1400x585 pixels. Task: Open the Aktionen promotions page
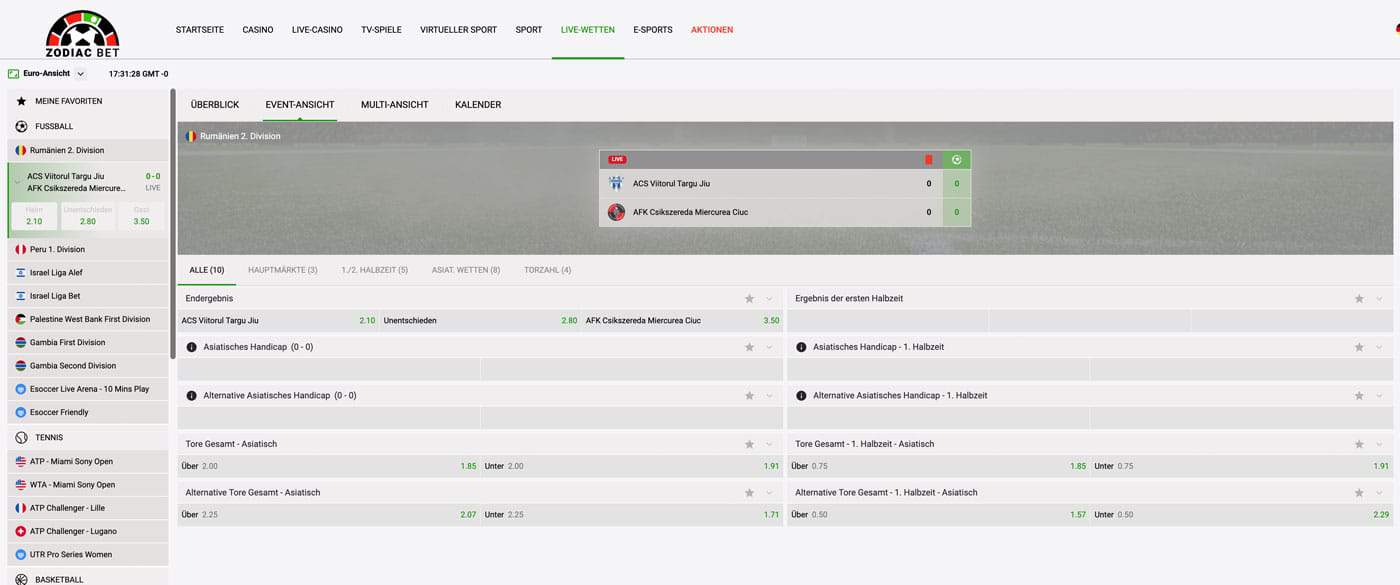click(712, 30)
